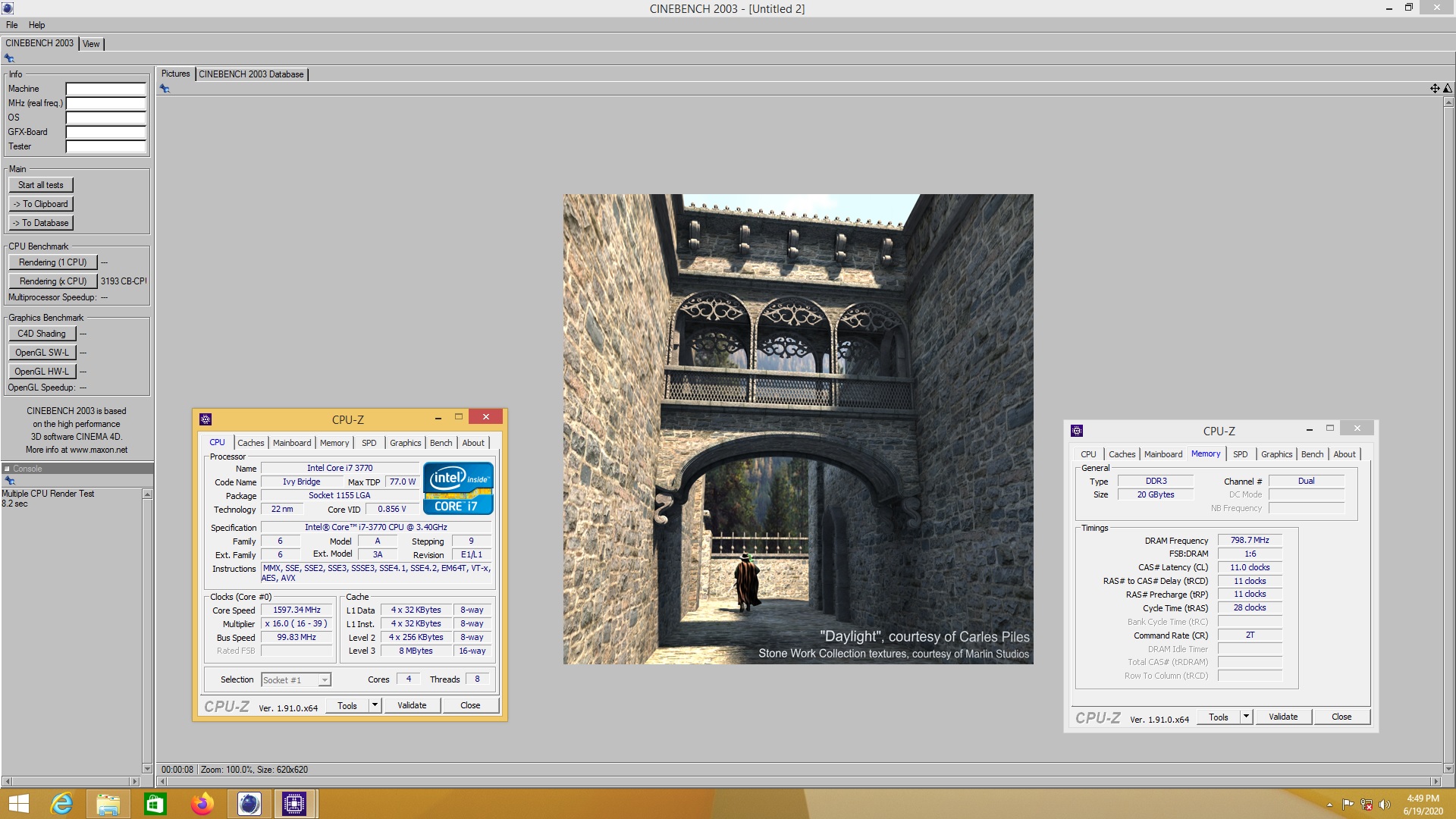The width and height of the screenshot is (1456, 819).
Task: Click Validate in left CPU-Z window
Action: pos(412,705)
